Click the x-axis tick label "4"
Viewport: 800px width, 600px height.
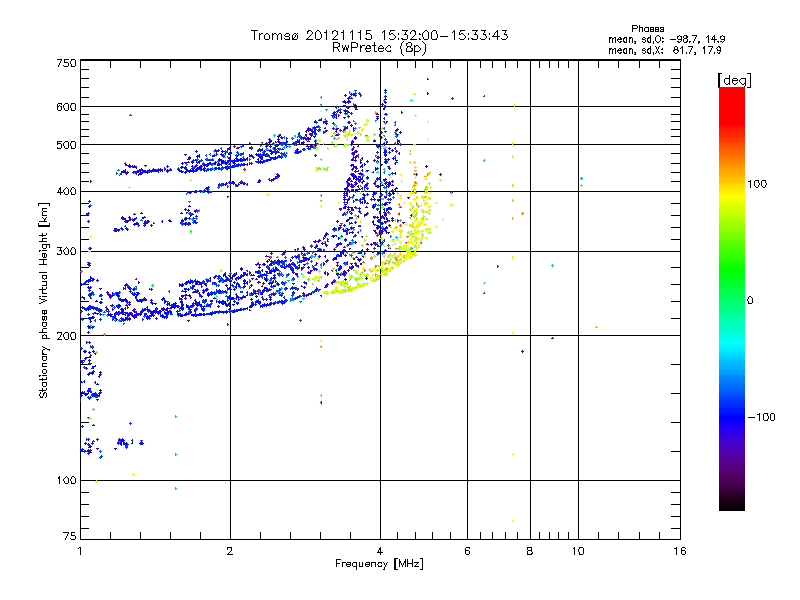click(x=380, y=551)
